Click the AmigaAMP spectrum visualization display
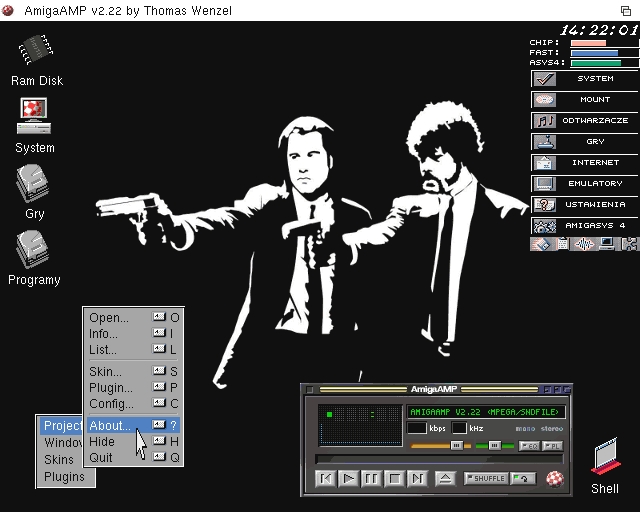The height and width of the screenshot is (512, 640). point(360,425)
